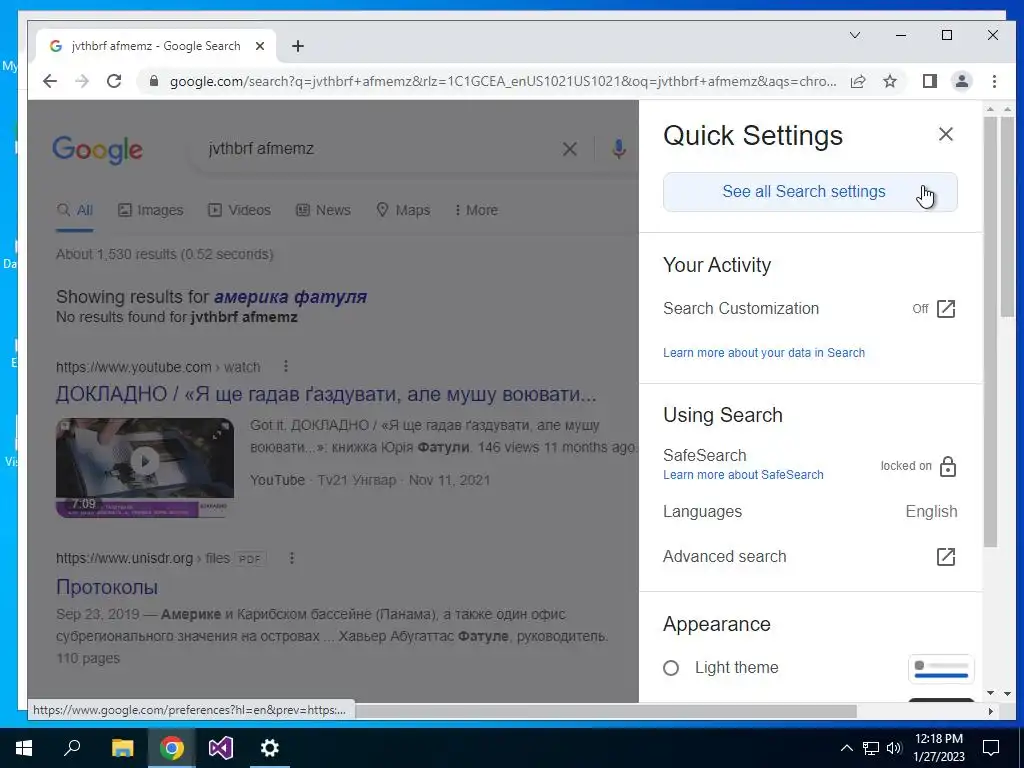This screenshot has height=768, width=1024.
Task: Reload the page with the refresh icon
Action: coord(114,81)
